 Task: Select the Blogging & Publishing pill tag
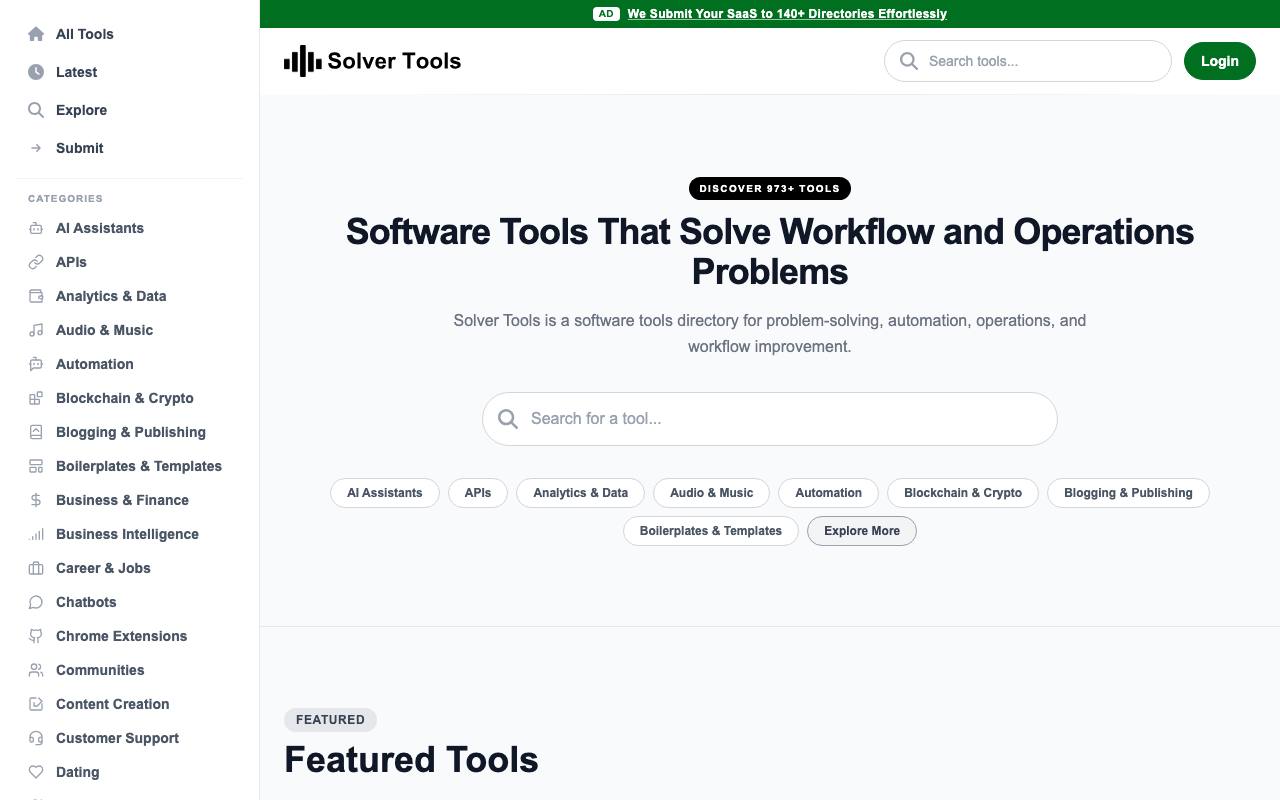click(x=1128, y=493)
